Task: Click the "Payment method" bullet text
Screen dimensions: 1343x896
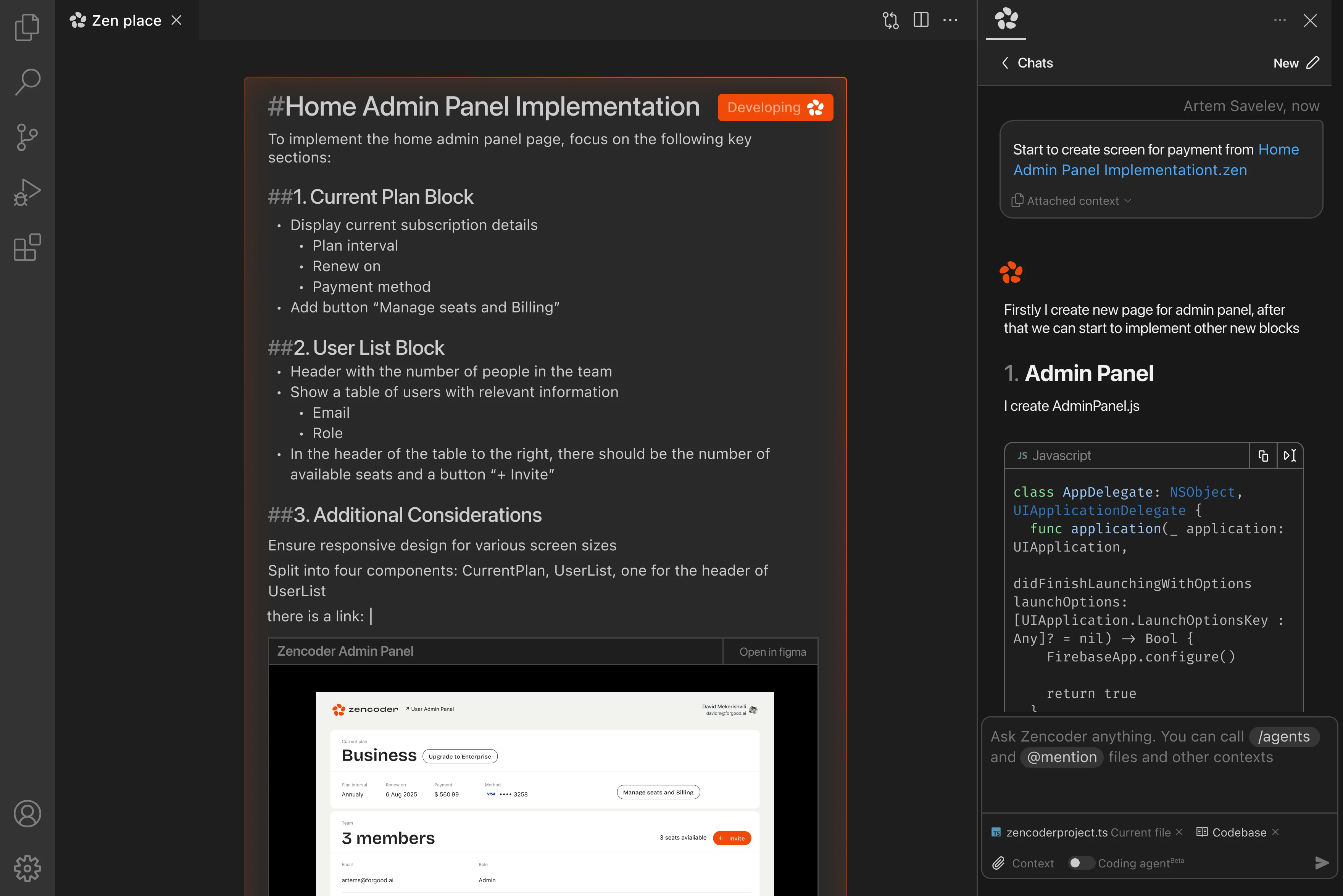Action: [372, 287]
